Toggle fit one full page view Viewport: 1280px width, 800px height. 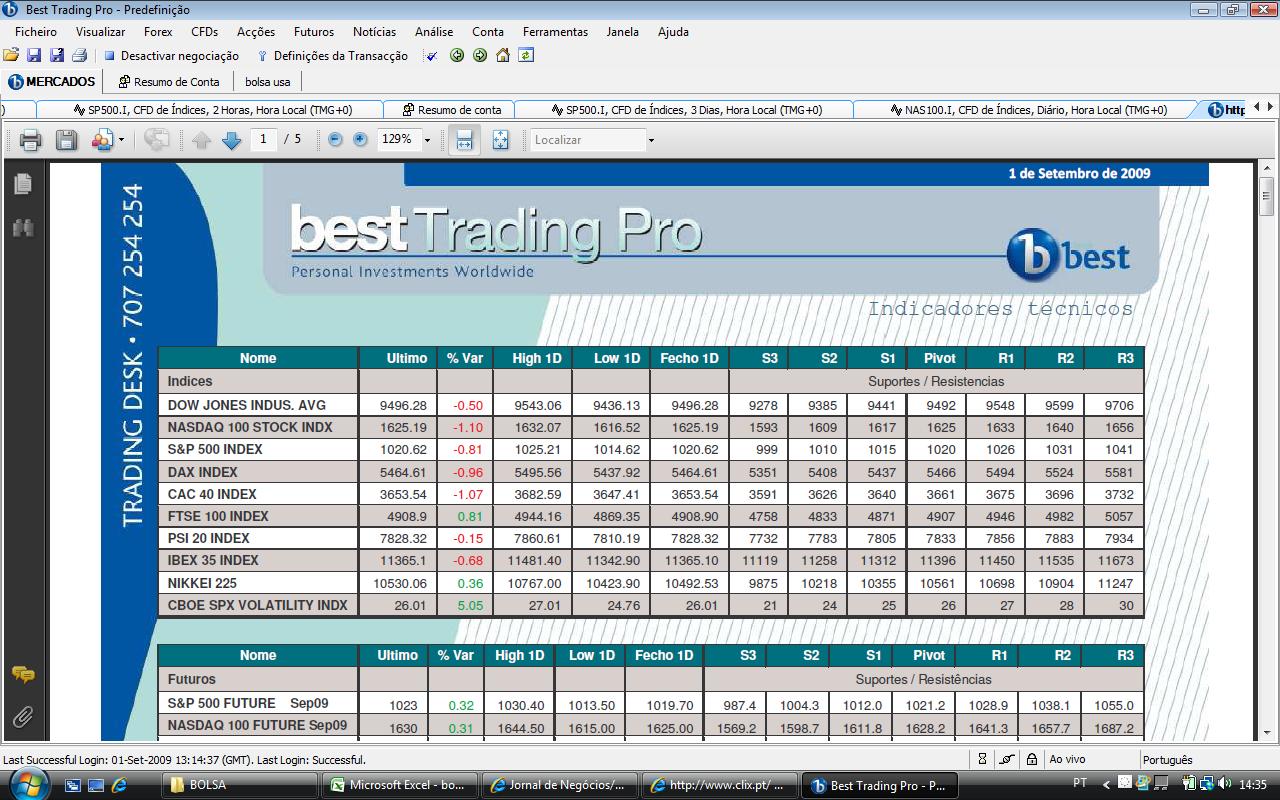click(500, 140)
